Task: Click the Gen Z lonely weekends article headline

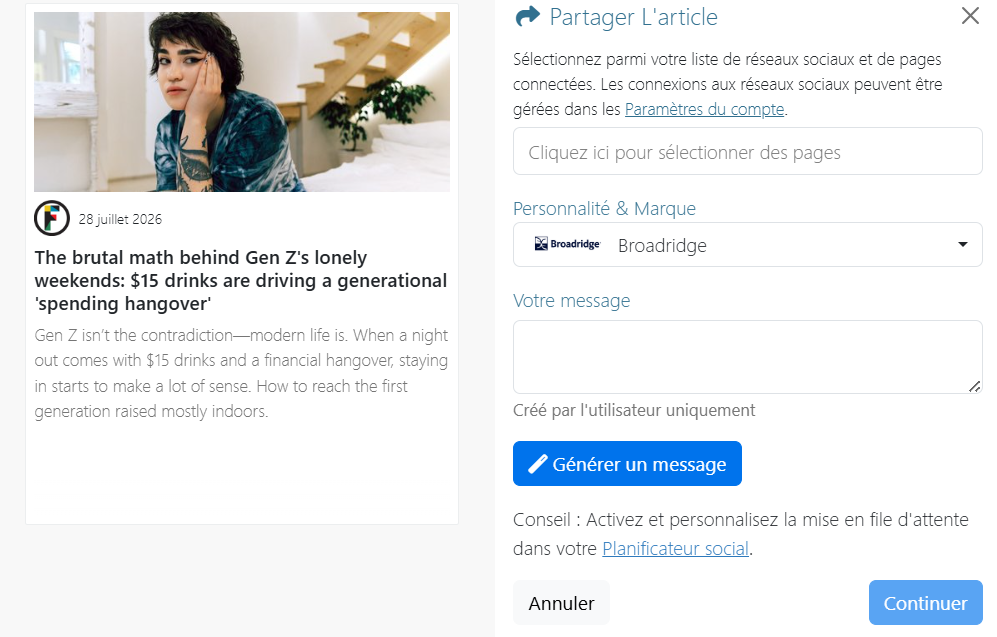Action: pyautogui.click(x=241, y=280)
